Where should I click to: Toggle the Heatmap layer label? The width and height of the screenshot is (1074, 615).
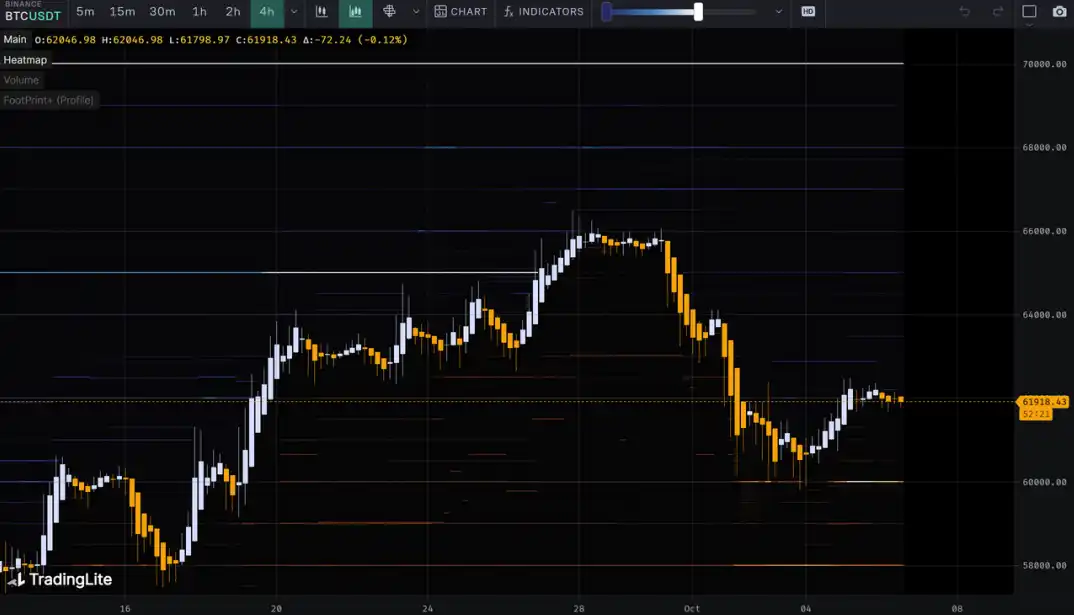click(x=25, y=60)
